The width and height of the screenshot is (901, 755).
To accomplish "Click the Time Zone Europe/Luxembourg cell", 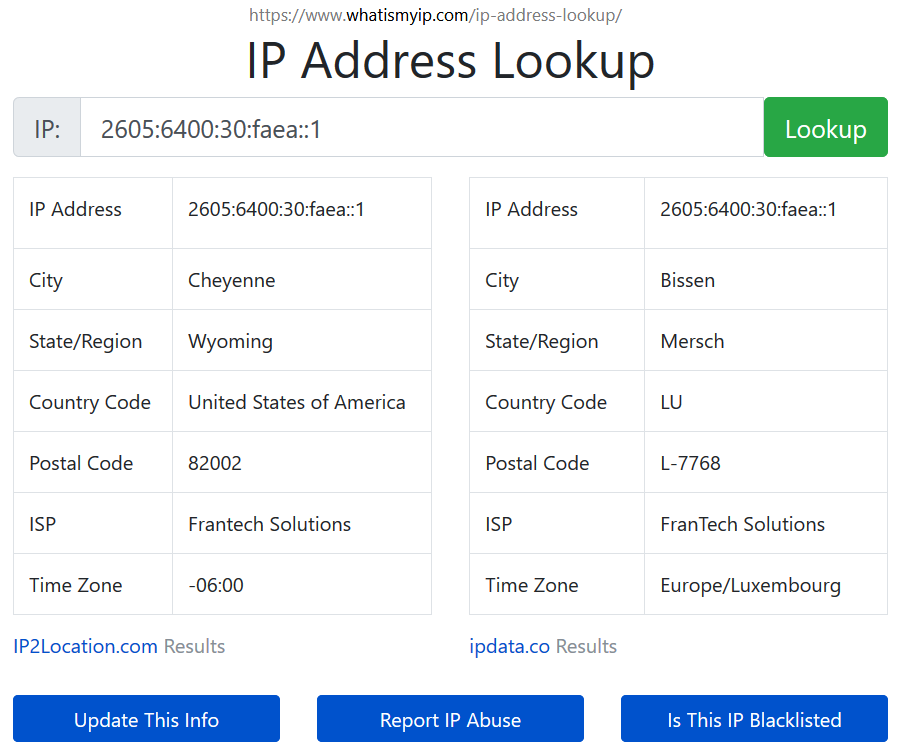I will click(746, 584).
